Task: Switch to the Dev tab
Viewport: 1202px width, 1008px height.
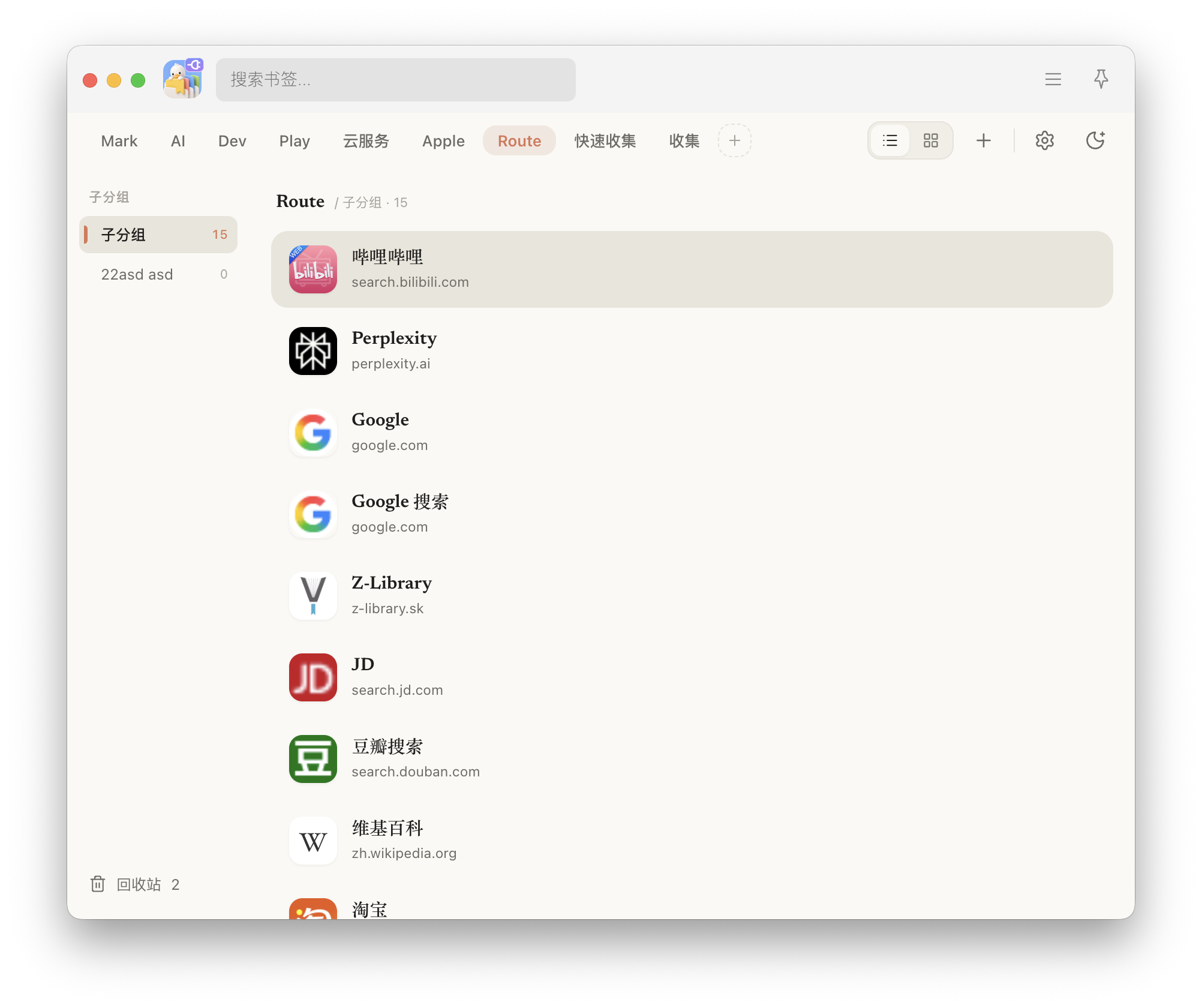Action: (232, 141)
